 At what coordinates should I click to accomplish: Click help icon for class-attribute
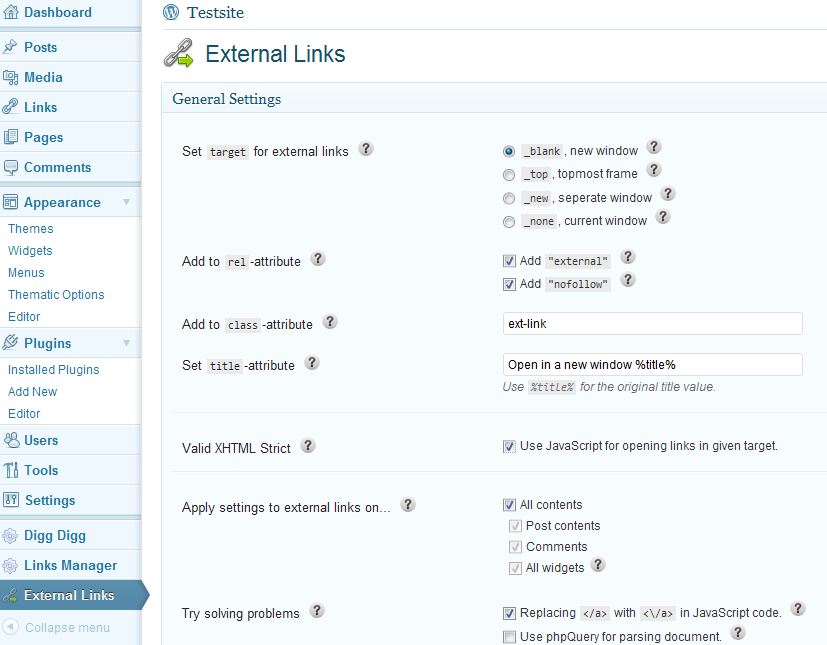pos(330,322)
